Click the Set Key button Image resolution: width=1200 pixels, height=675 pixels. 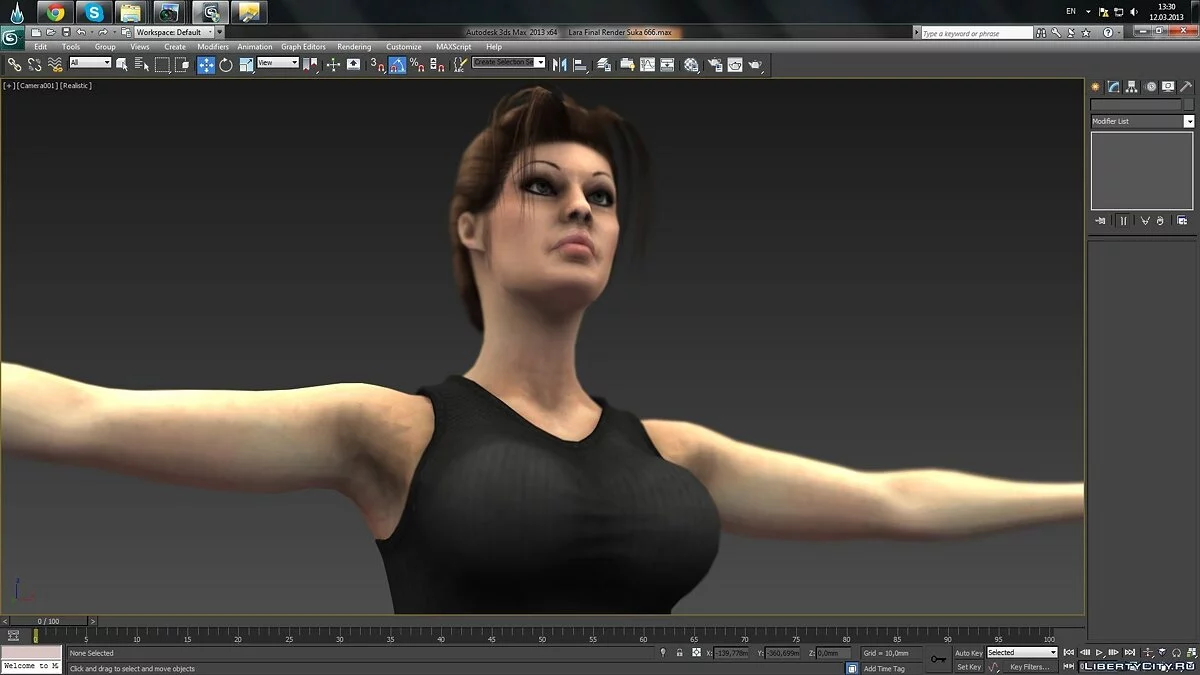click(x=968, y=667)
